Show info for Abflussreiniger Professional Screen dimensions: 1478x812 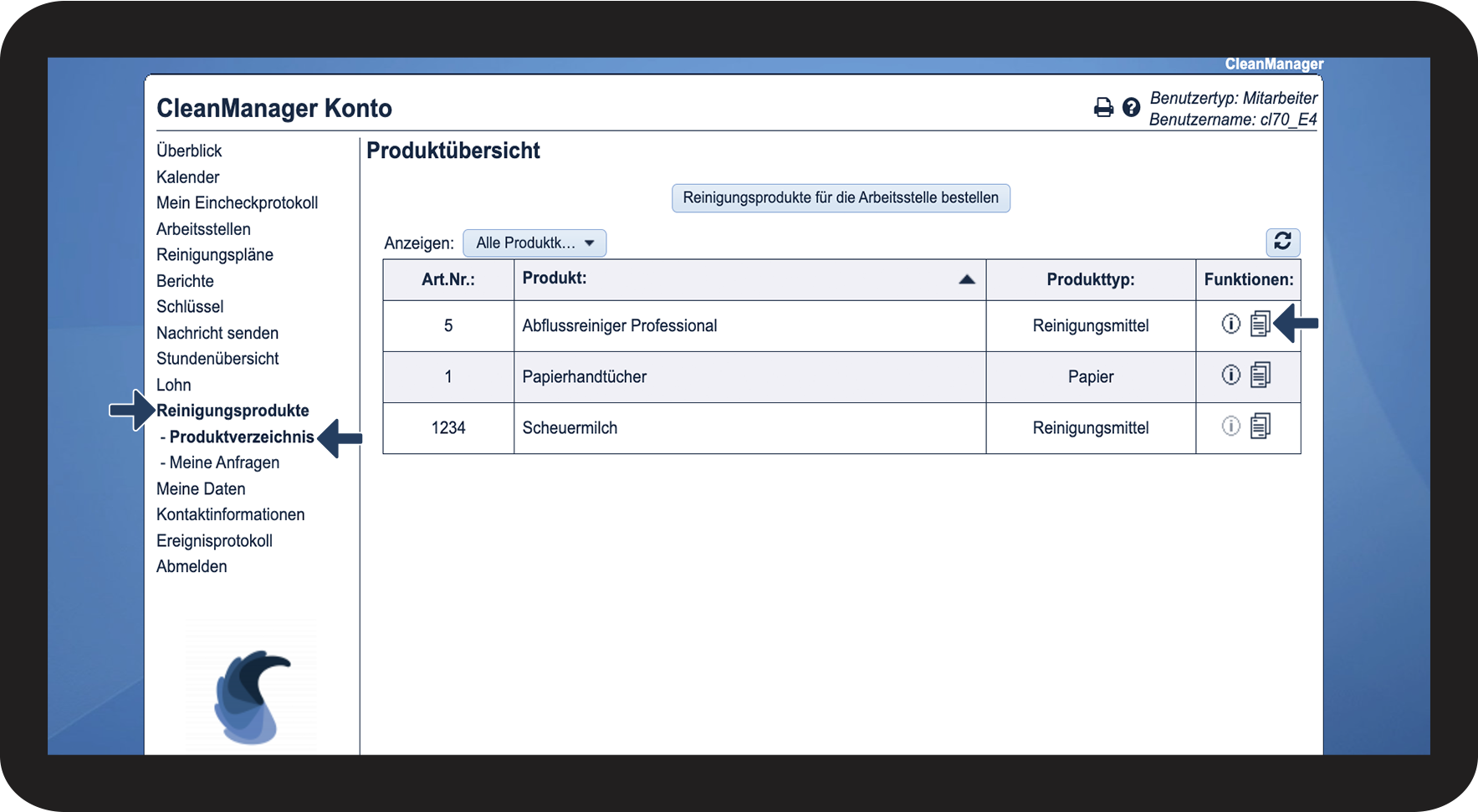pos(1230,324)
